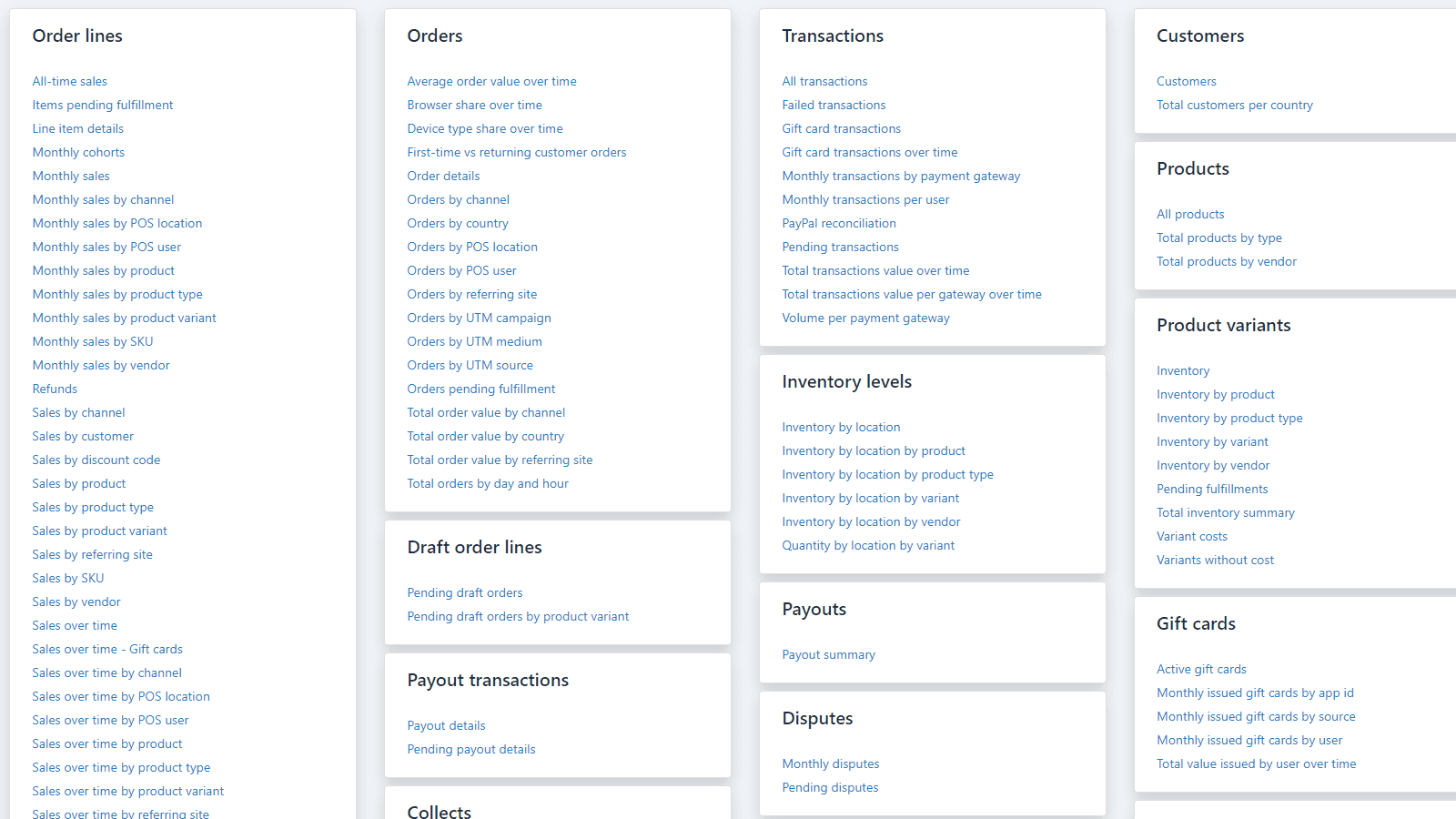Viewport: 1456px width, 819px height.
Task: View Items pending fulfillment
Action: tap(102, 105)
